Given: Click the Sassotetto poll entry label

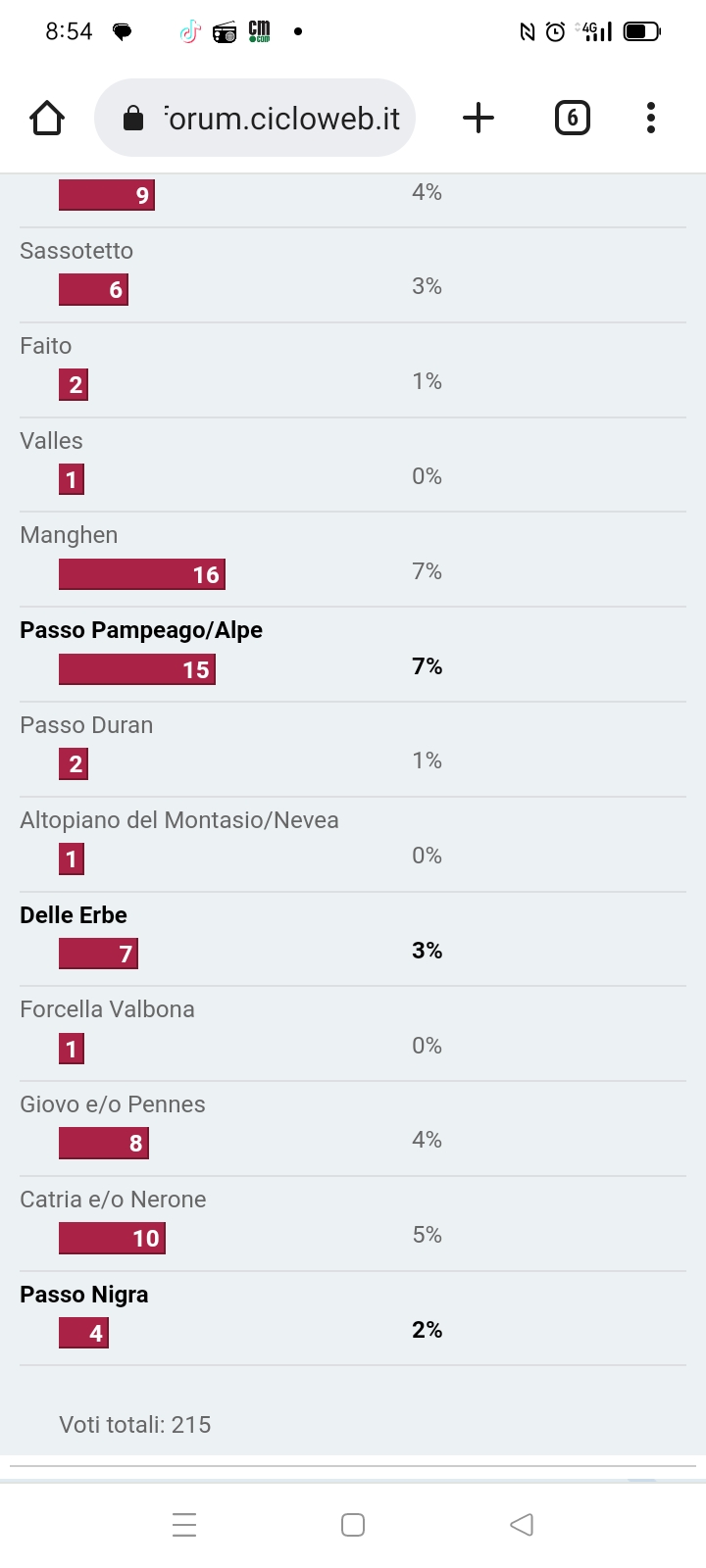Looking at the screenshot, I should click(76, 251).
